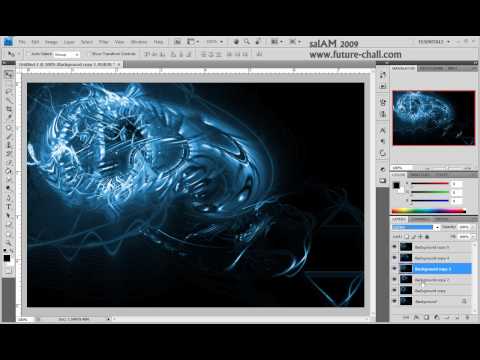Click the Zoom tool in application bar
Screen dimensions: 480x360
click(247, 42)
